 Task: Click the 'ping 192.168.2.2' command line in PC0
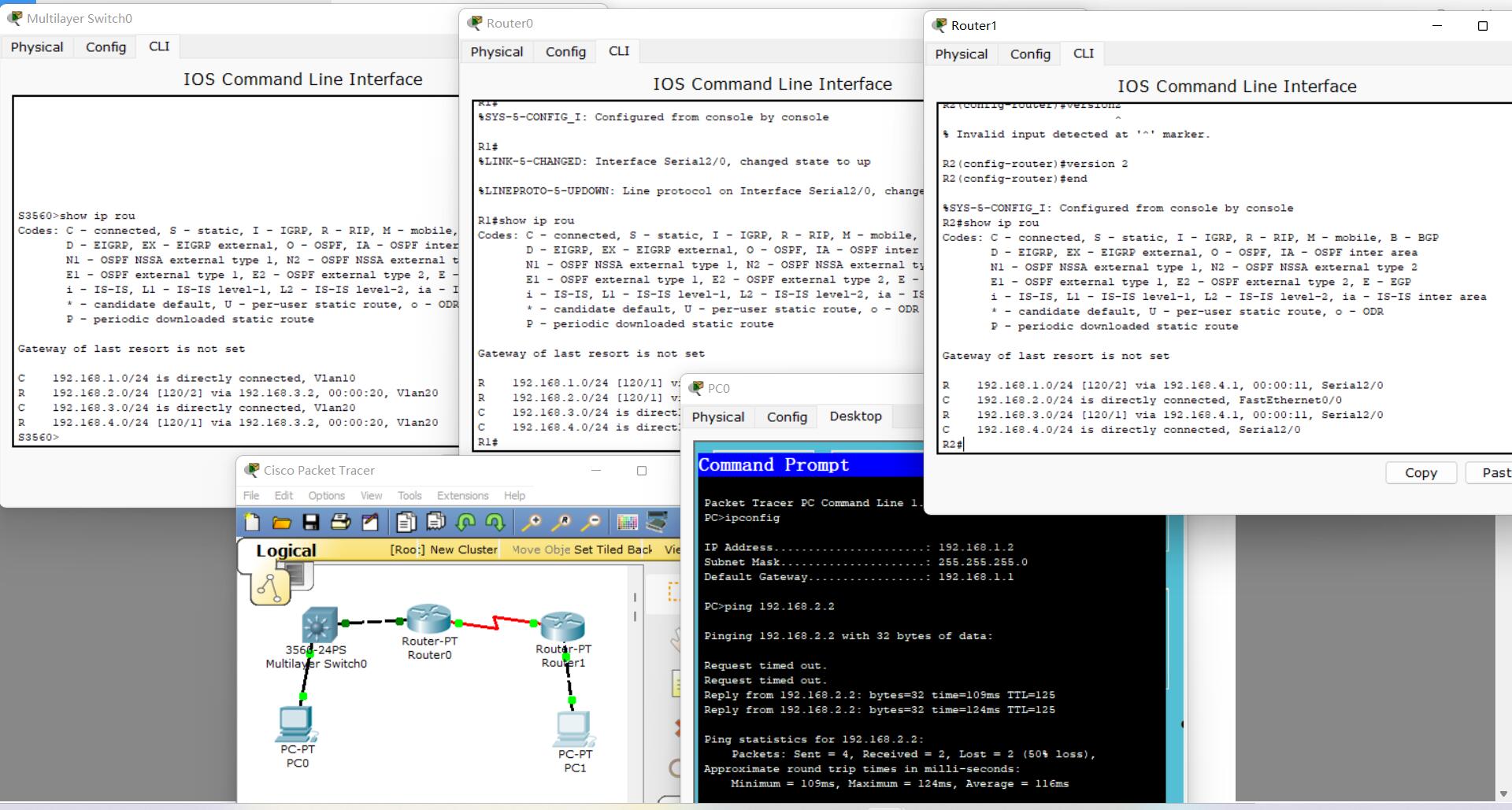click(769, 607)
